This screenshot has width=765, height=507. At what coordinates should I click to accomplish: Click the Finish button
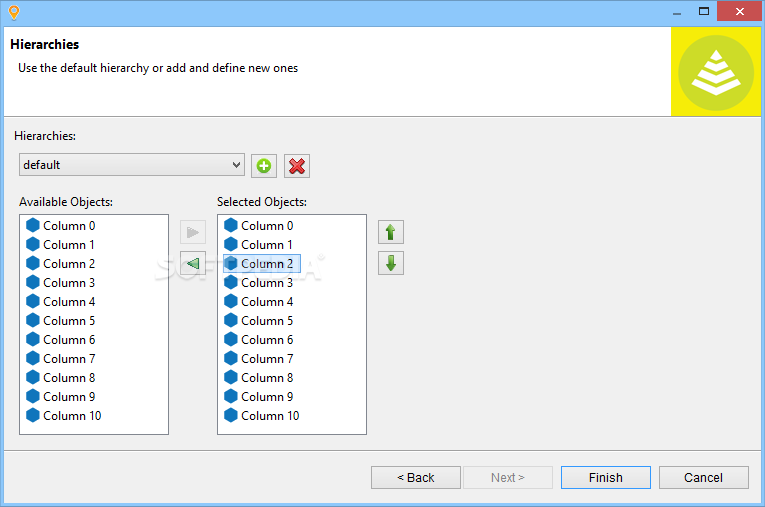click(605, 477)
